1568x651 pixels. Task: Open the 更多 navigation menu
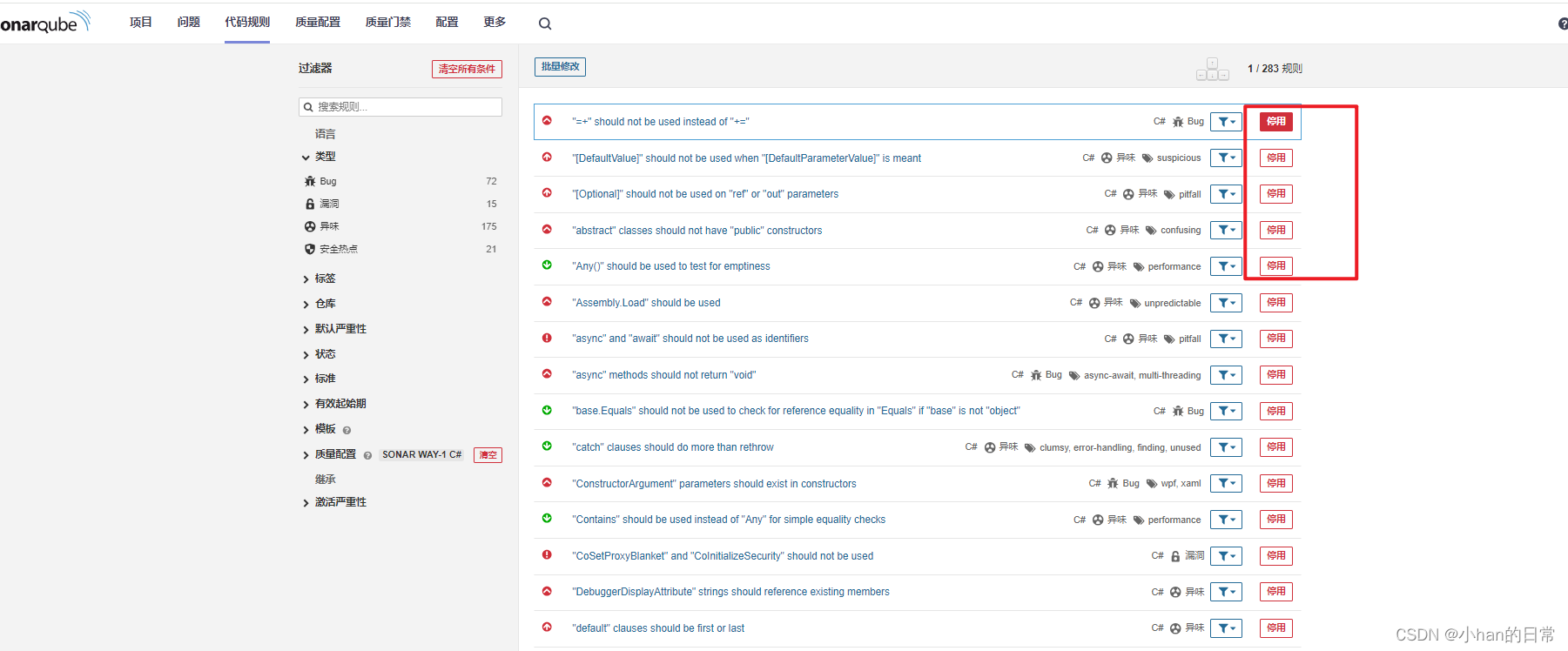point(495,22)
